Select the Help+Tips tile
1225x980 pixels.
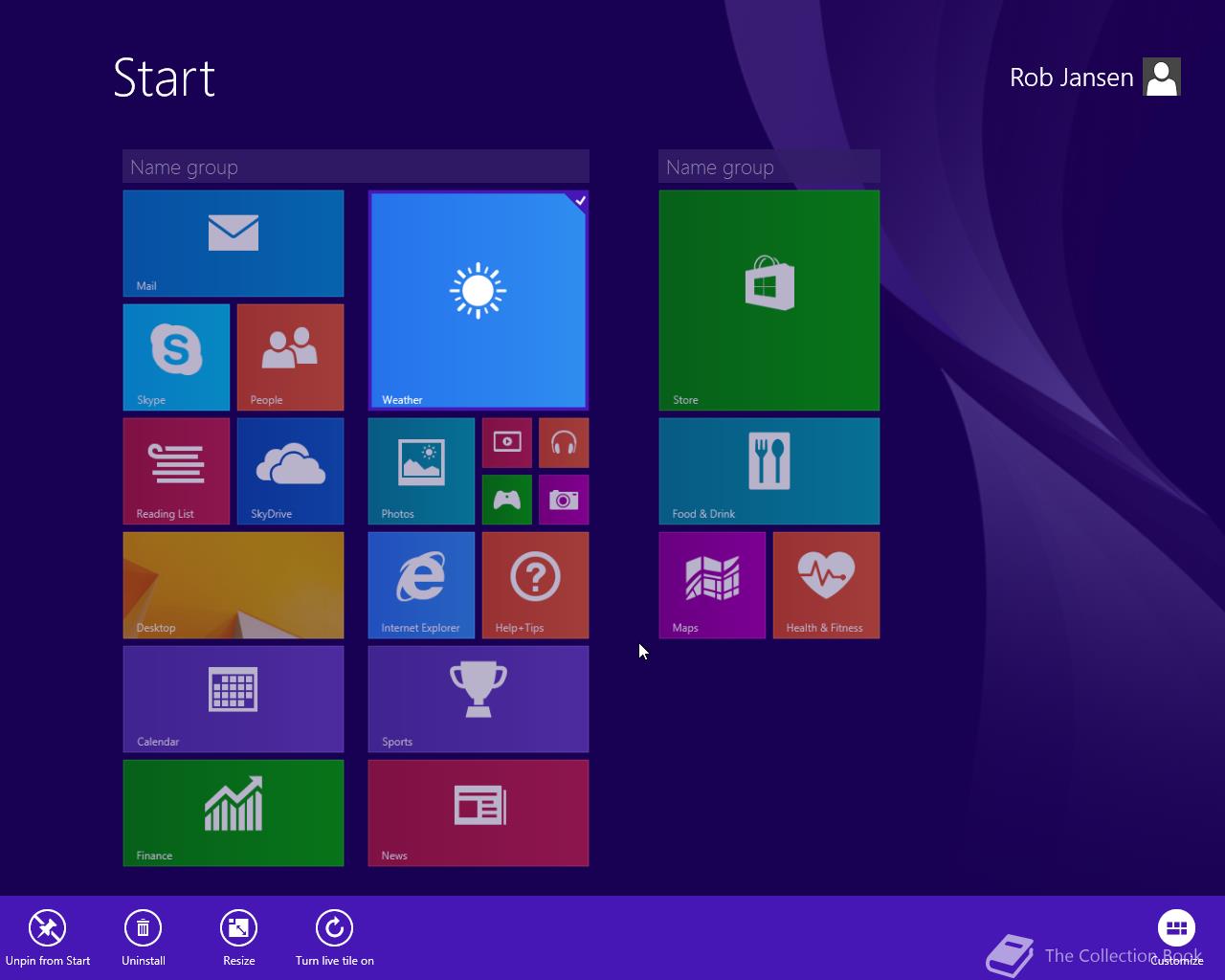click(535, 585)
